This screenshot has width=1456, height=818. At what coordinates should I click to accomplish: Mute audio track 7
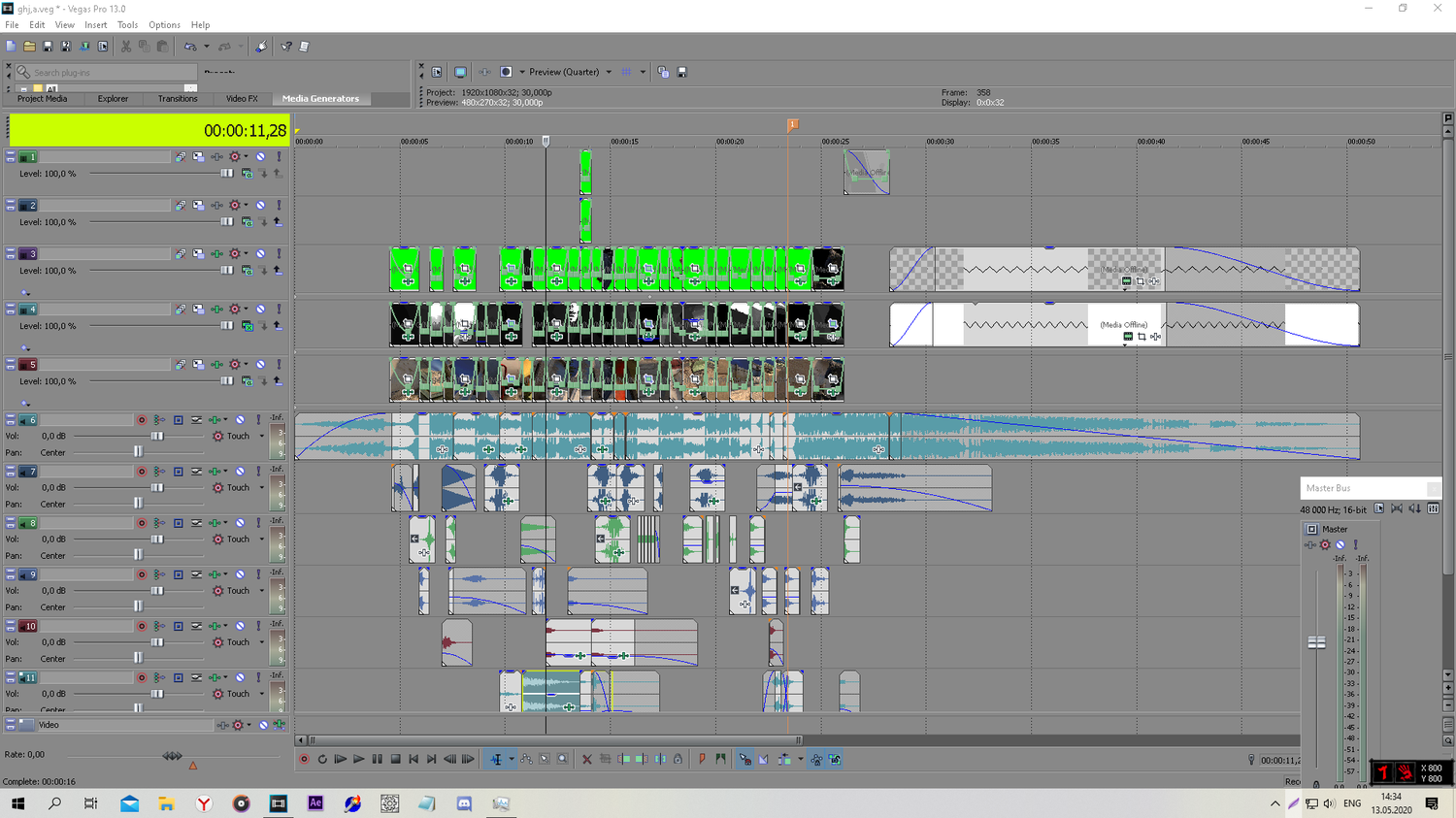240,472
